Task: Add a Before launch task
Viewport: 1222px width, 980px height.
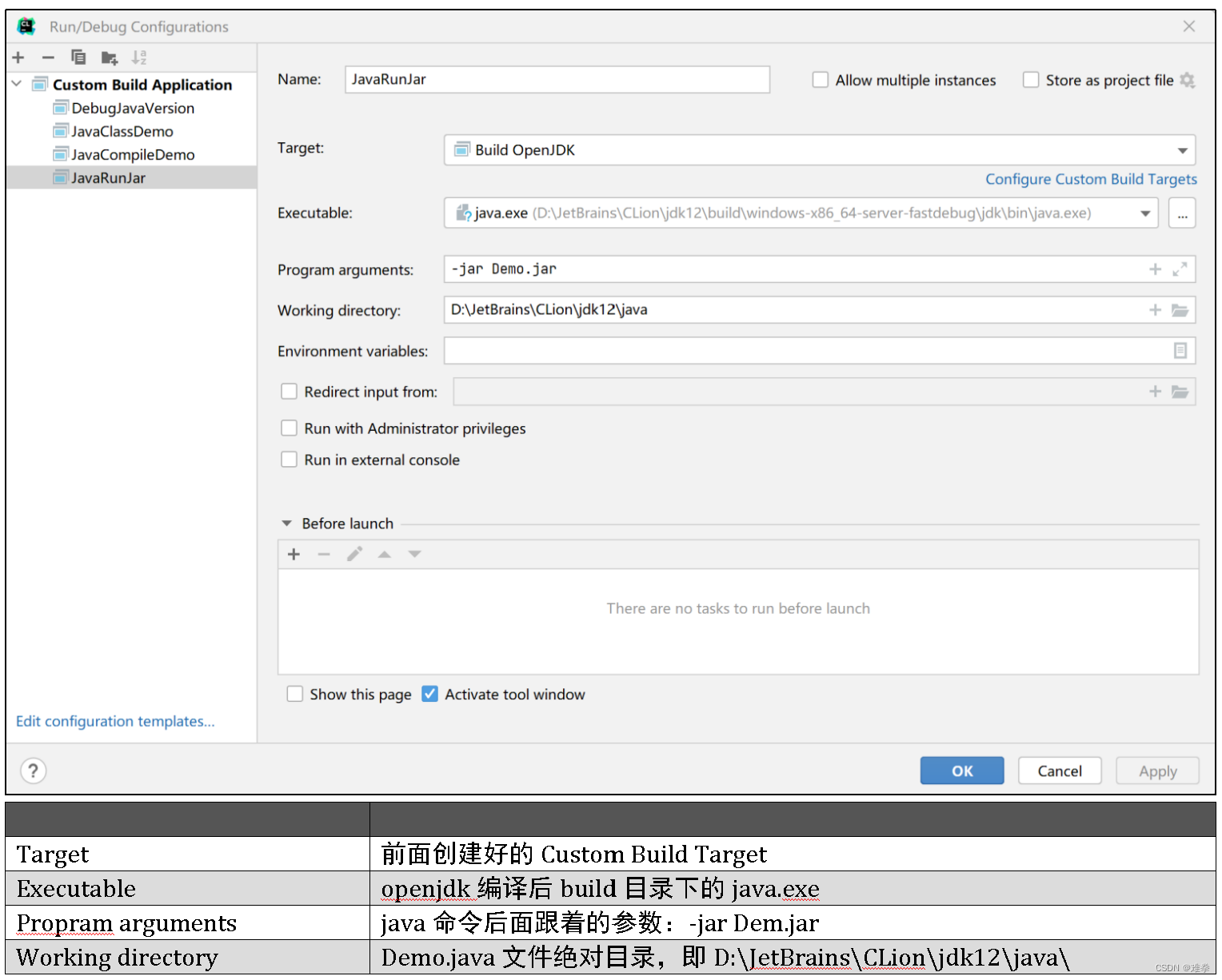Action: 294,555
